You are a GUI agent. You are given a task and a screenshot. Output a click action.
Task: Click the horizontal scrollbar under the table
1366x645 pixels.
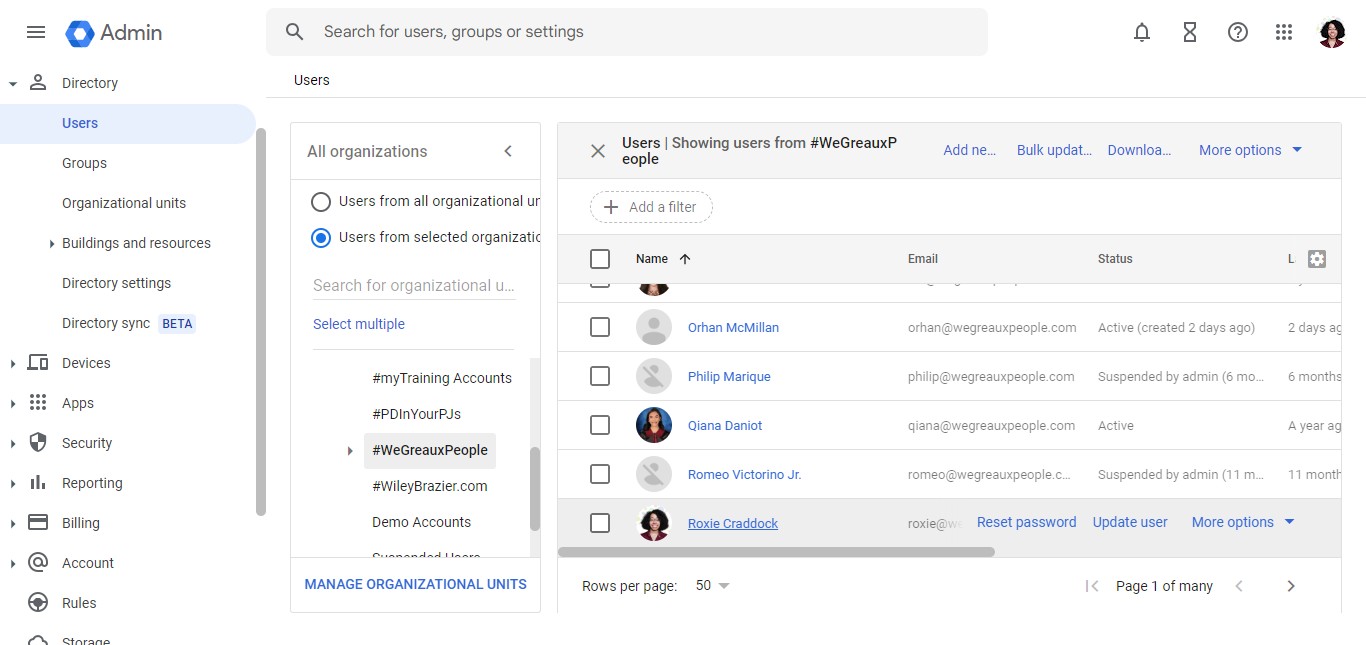[776, 552]
